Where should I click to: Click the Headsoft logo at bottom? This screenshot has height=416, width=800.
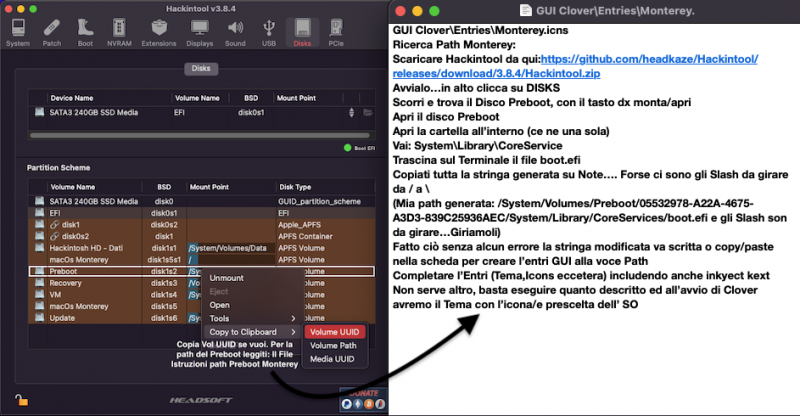(x=201, y=400)
